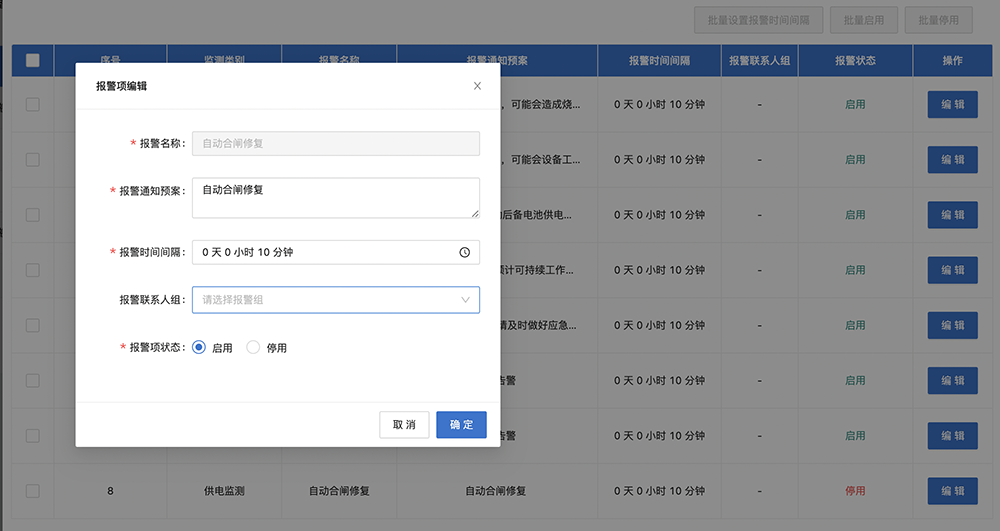Click the 批量启用 button

point(864,20)
